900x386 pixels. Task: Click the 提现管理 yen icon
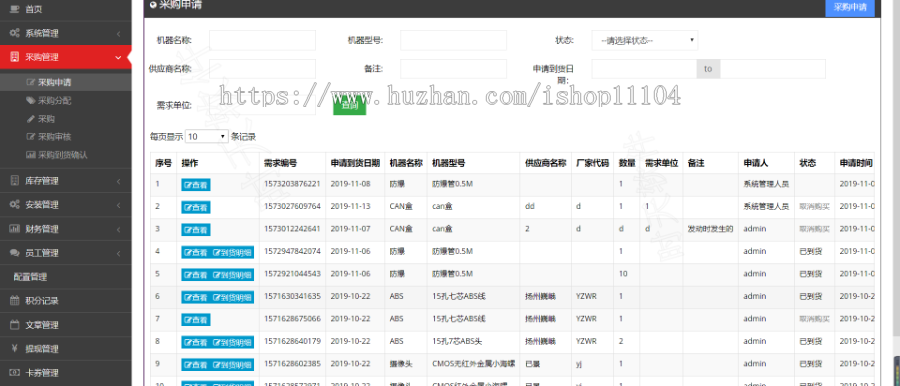coord(14,348)
